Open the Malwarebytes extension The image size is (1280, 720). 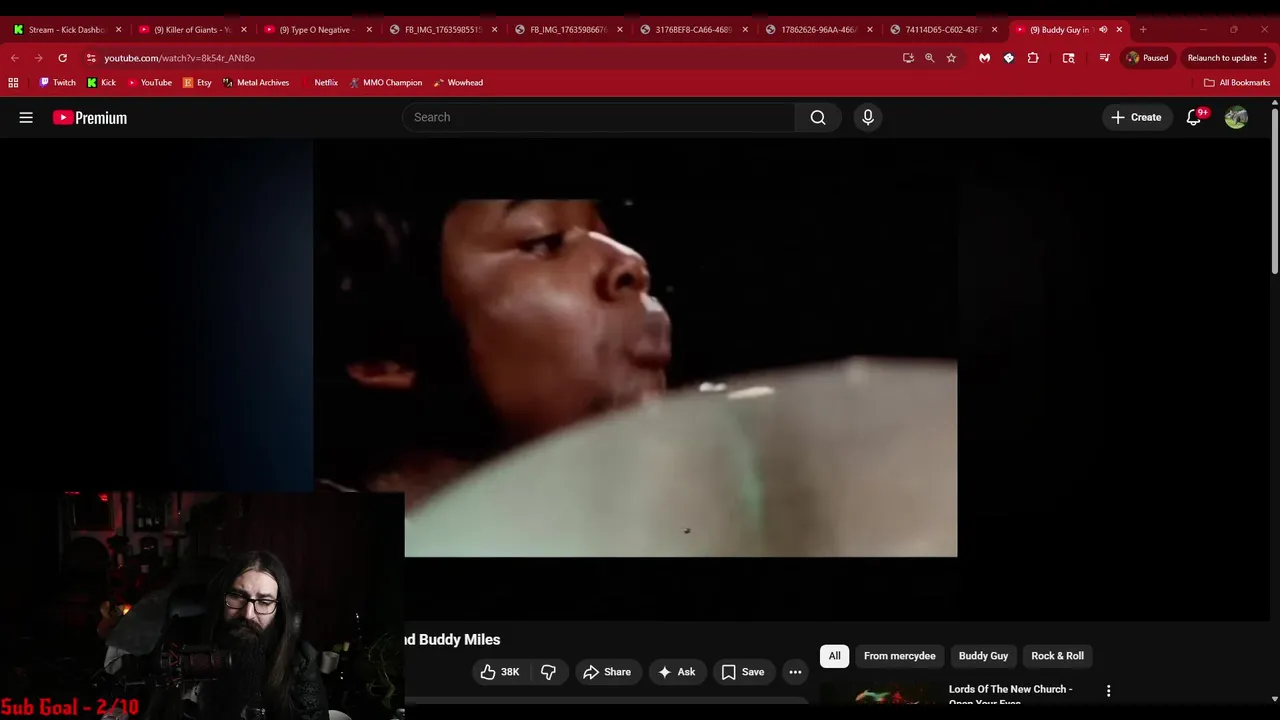coord(985,58)
